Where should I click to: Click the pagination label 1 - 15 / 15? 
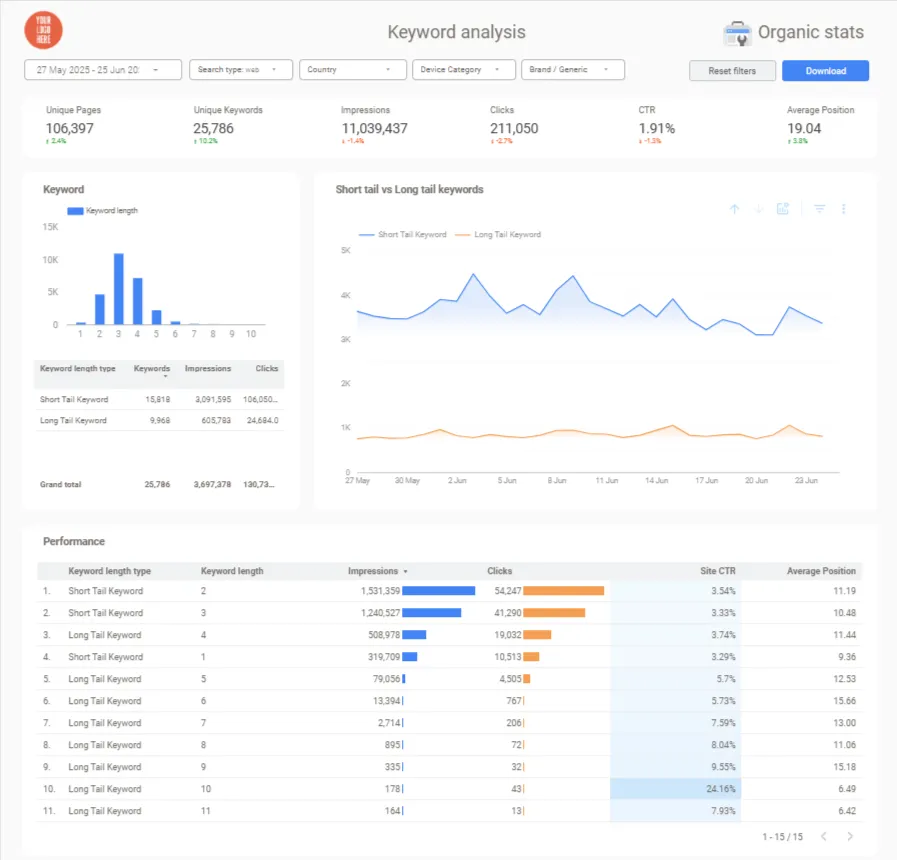click(x=783, y=837)
